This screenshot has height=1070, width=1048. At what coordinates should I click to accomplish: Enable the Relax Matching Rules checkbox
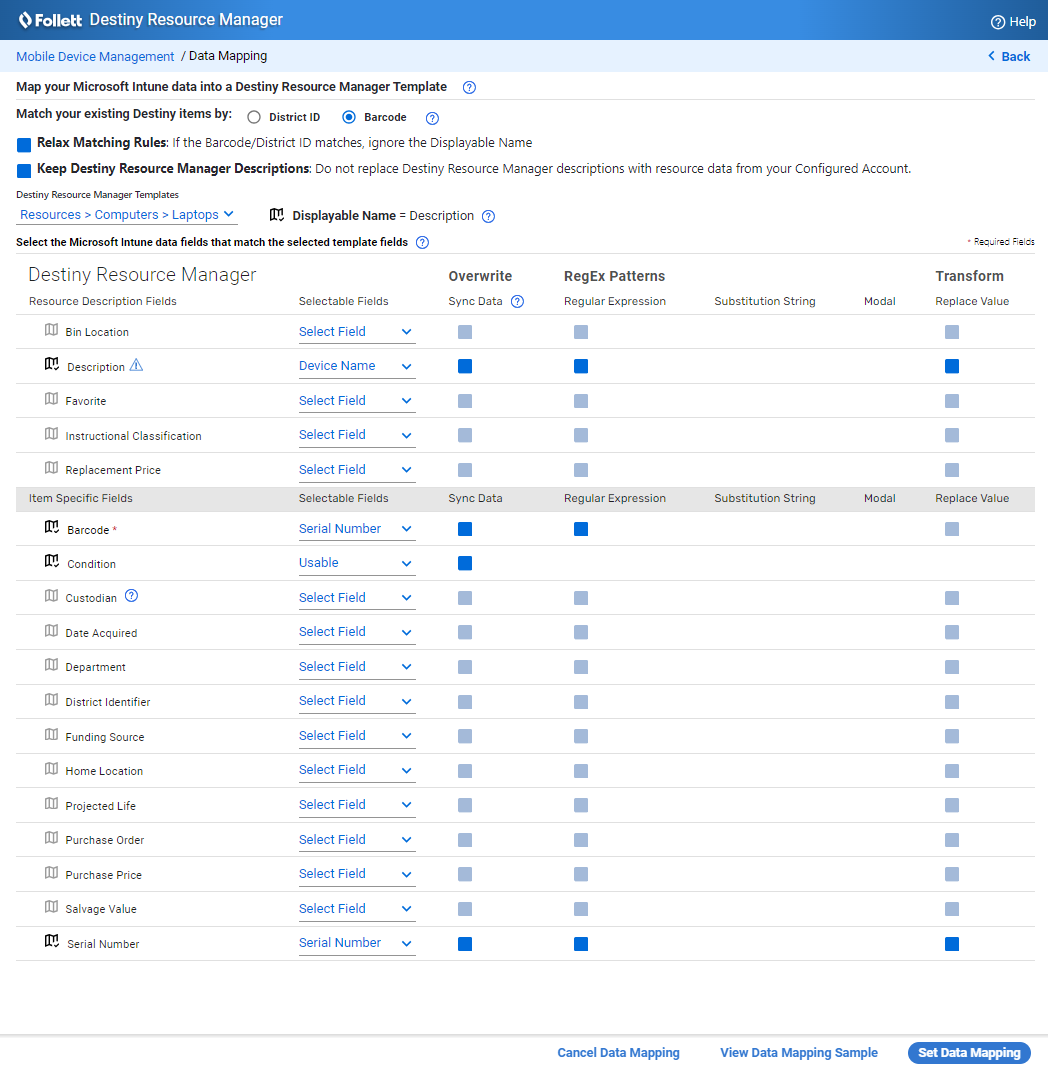[23, 144]
